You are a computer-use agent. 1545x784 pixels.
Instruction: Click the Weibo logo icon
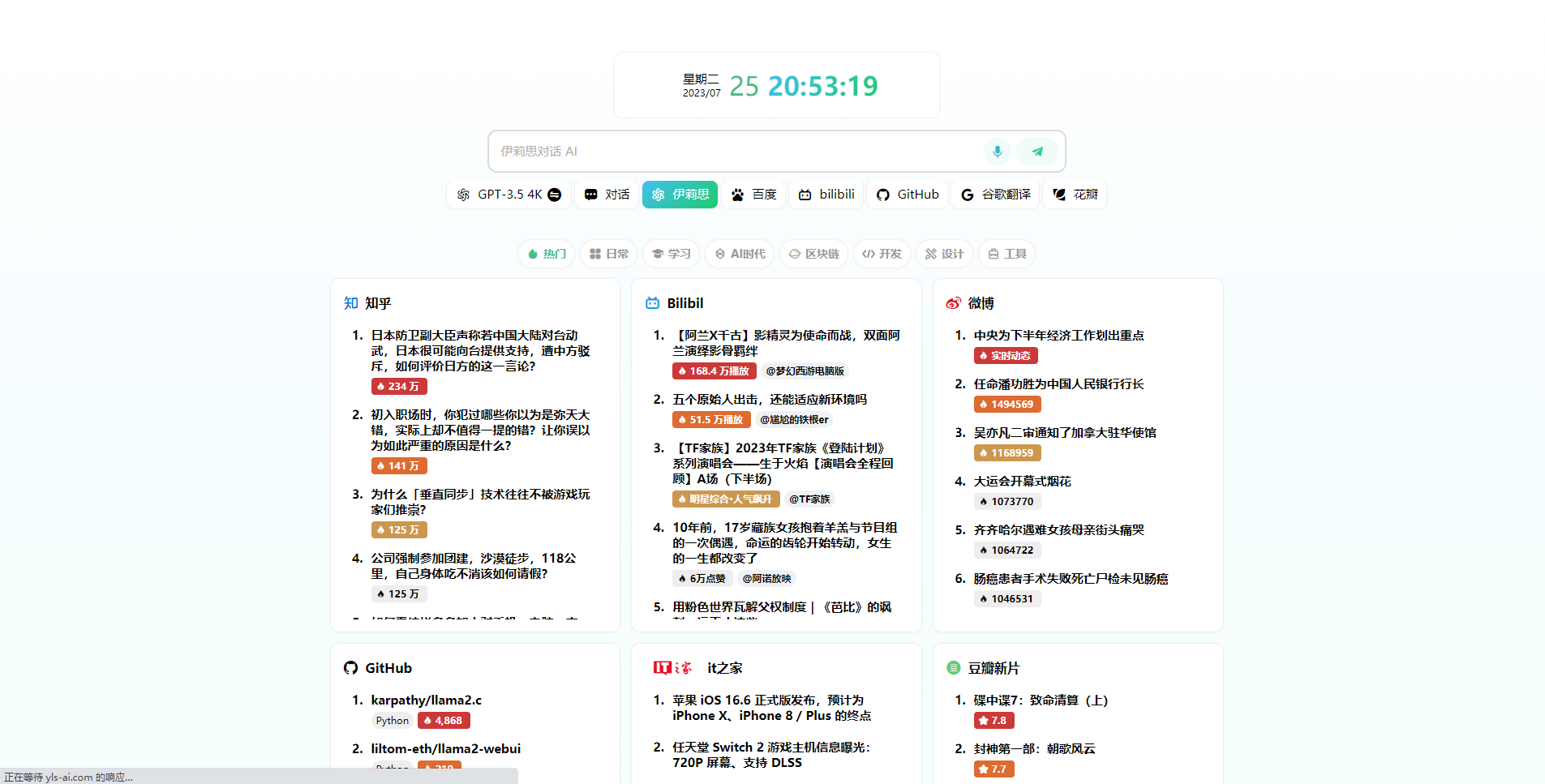(953, 303)
